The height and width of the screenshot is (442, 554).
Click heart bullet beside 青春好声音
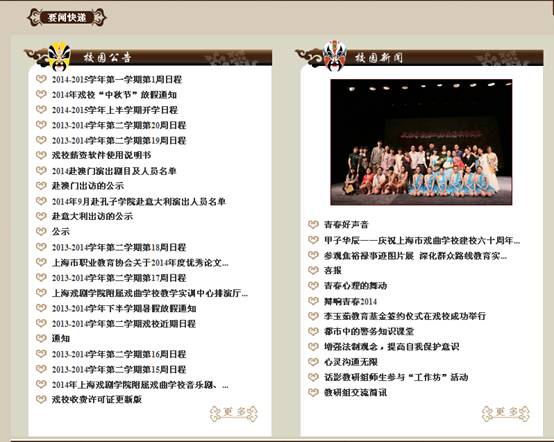[x=313, y=224]
